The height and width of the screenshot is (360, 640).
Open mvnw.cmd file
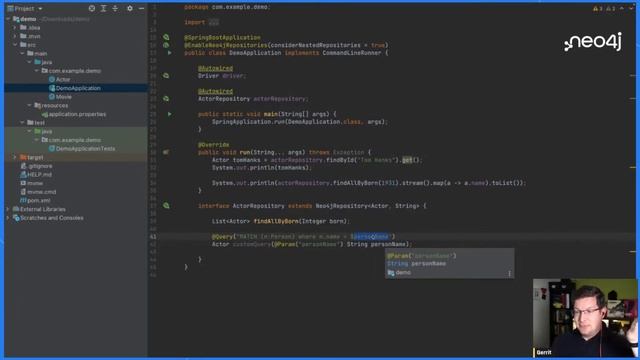[41, 192]
